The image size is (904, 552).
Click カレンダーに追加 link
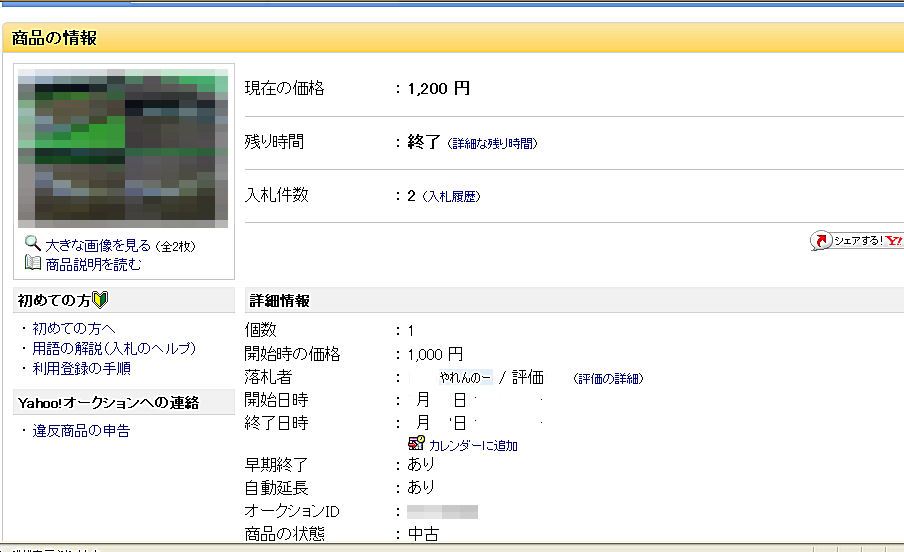[x=473, y=445]
